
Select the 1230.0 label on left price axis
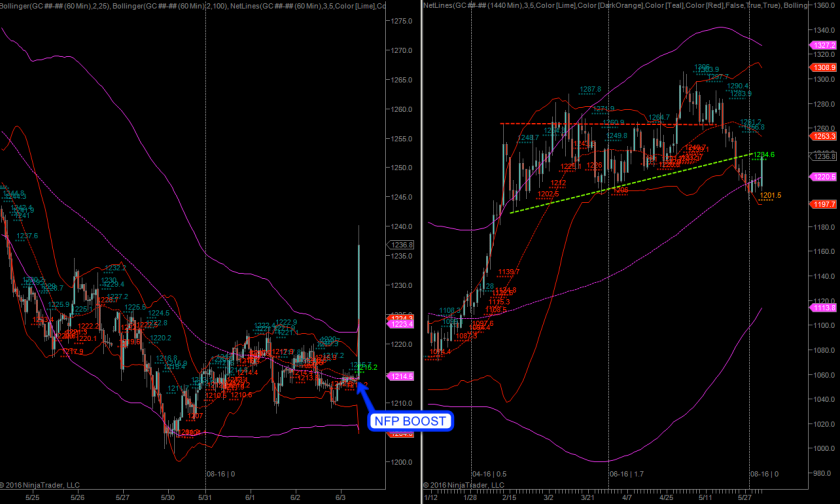click(x=402, y=285)
